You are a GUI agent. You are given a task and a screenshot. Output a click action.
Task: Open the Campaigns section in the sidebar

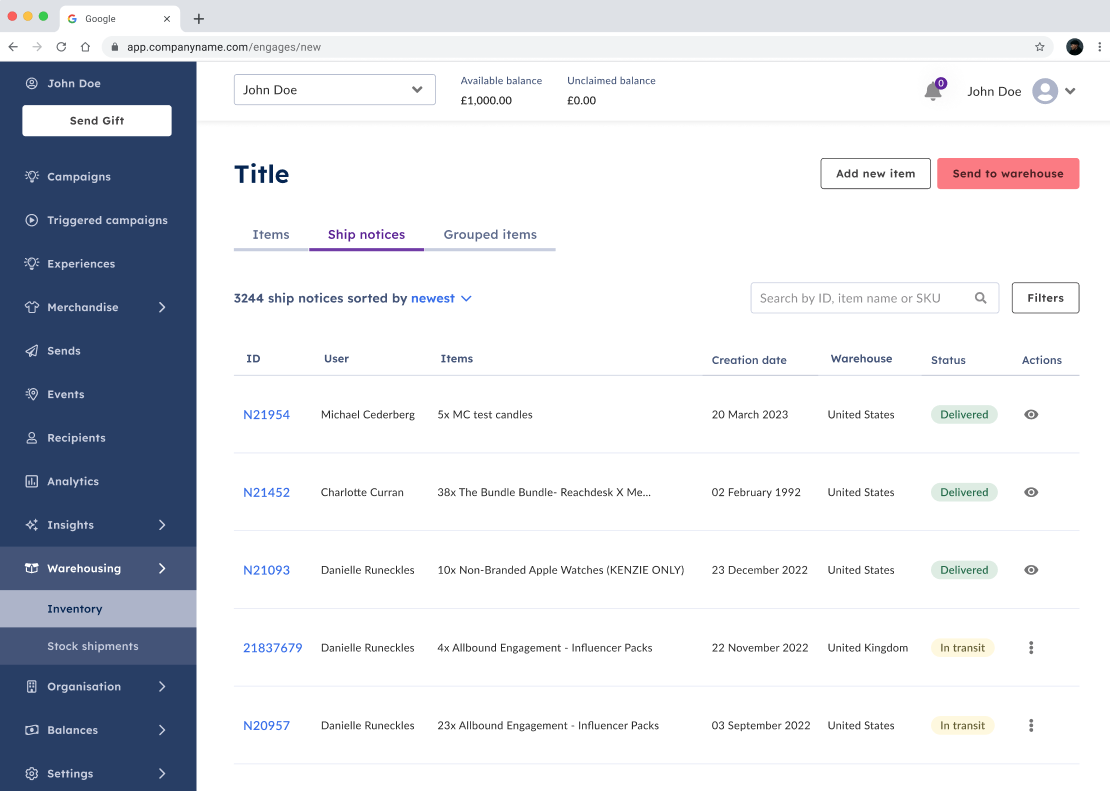(x=79, y=176)
